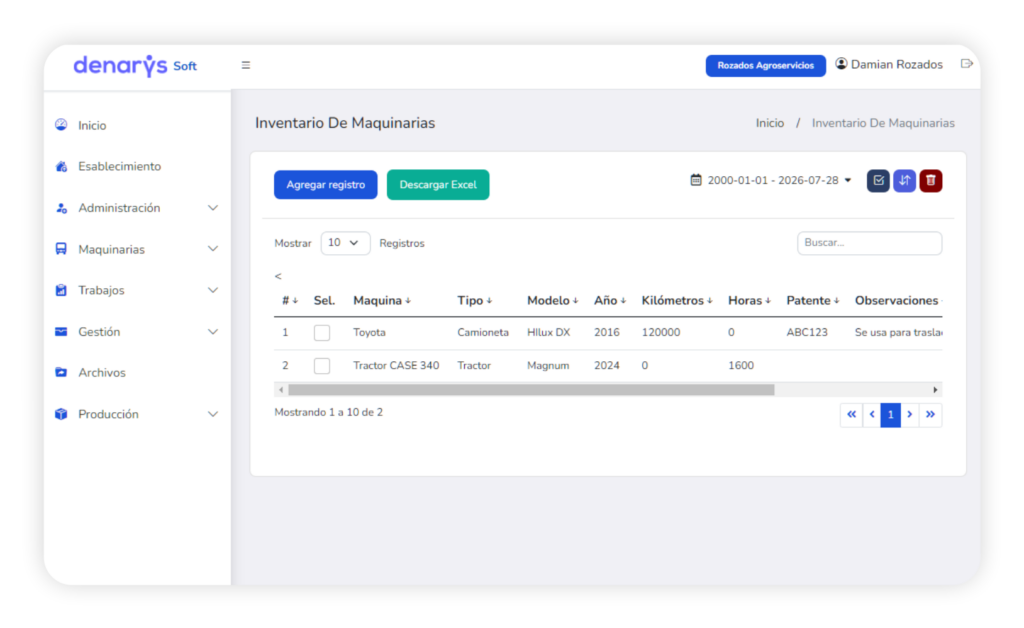The width and height of the screenshot is (1024, 628).
Task: Expand the Producción menu chevron
Action: (213, 414)
